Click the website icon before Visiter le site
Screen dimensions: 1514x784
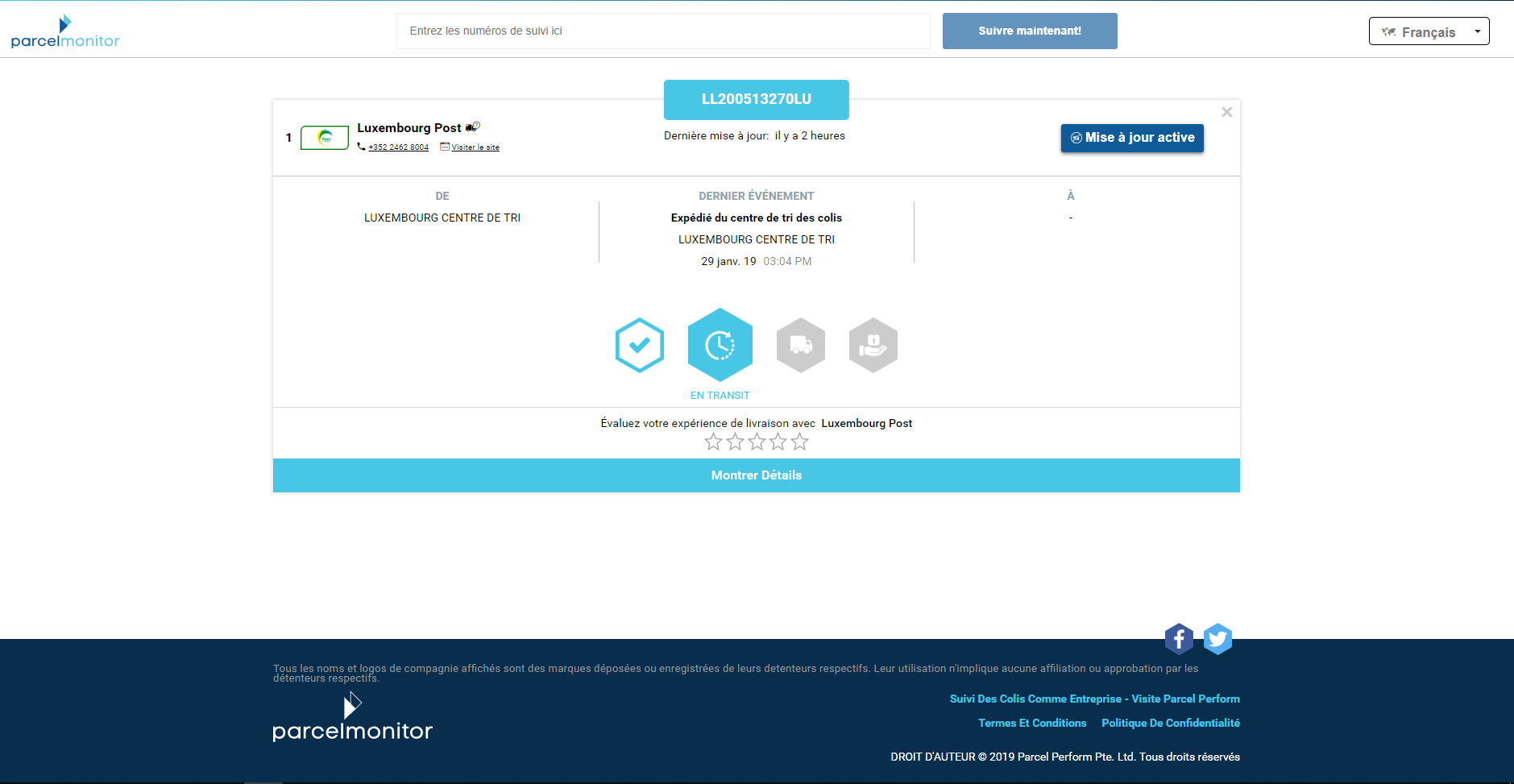445,147
